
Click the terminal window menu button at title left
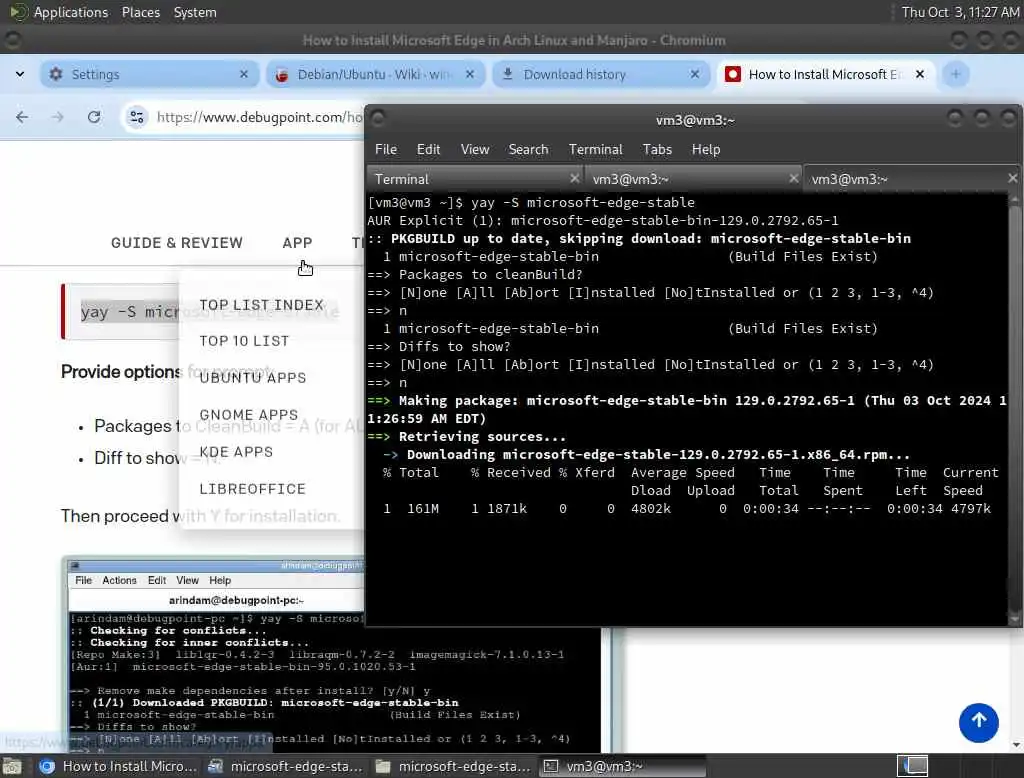[x=377, y=118]
